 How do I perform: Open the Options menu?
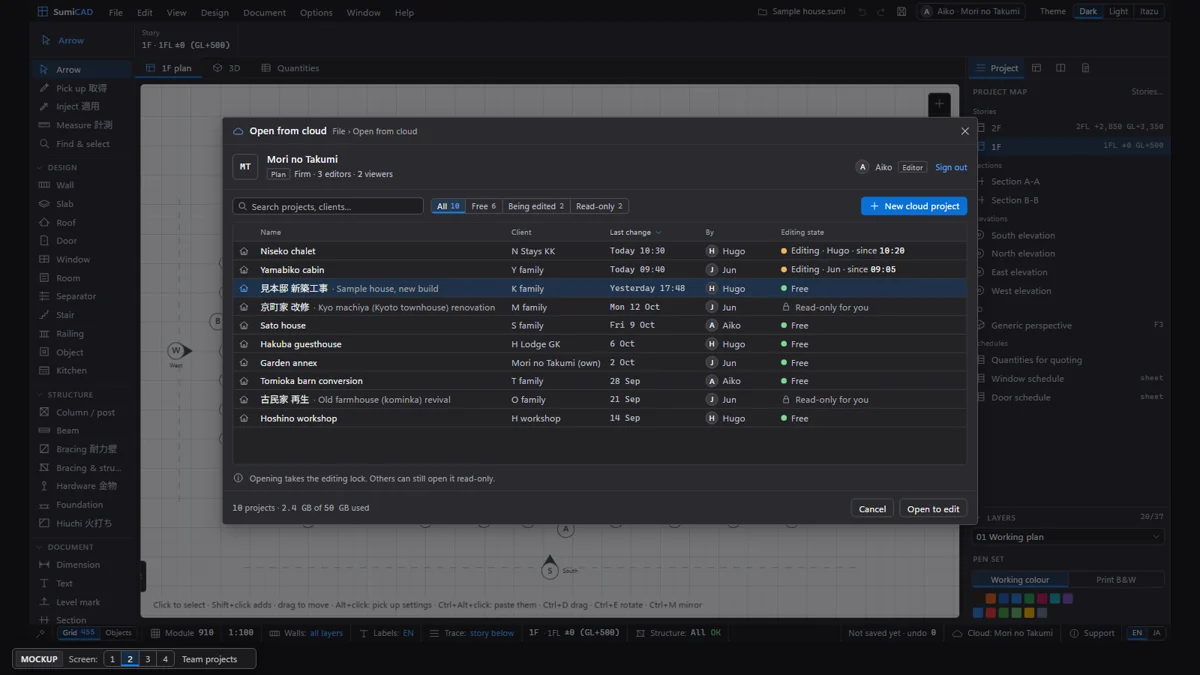(x=316, y=13)
